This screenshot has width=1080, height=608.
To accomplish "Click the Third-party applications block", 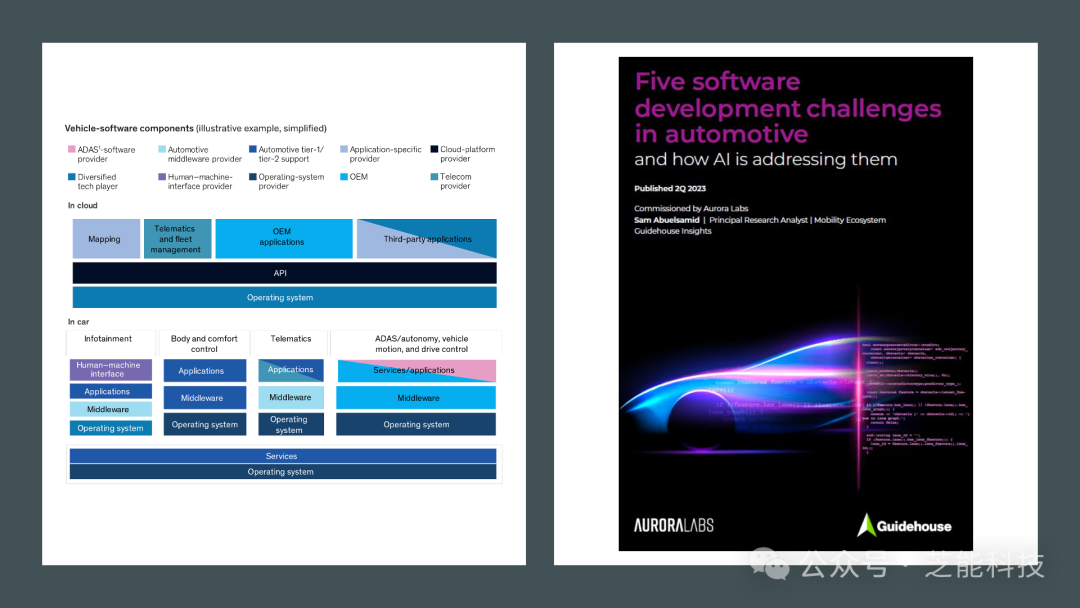I will click(426, 239).
